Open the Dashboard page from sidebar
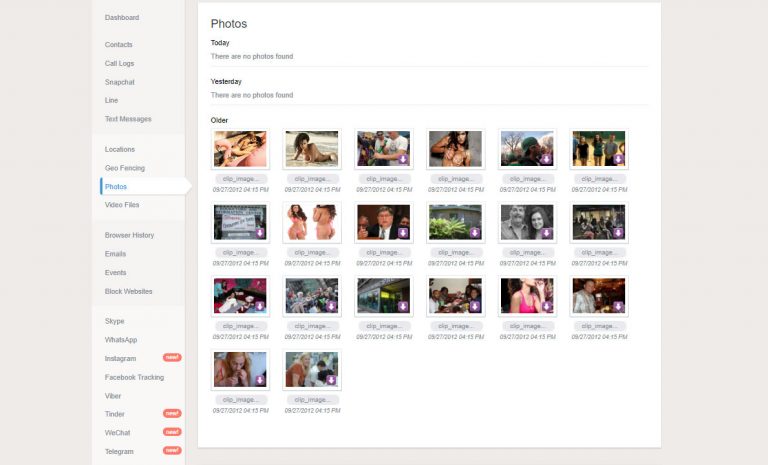The width and height of the screenshot is (768, 465). pos(122,18)
